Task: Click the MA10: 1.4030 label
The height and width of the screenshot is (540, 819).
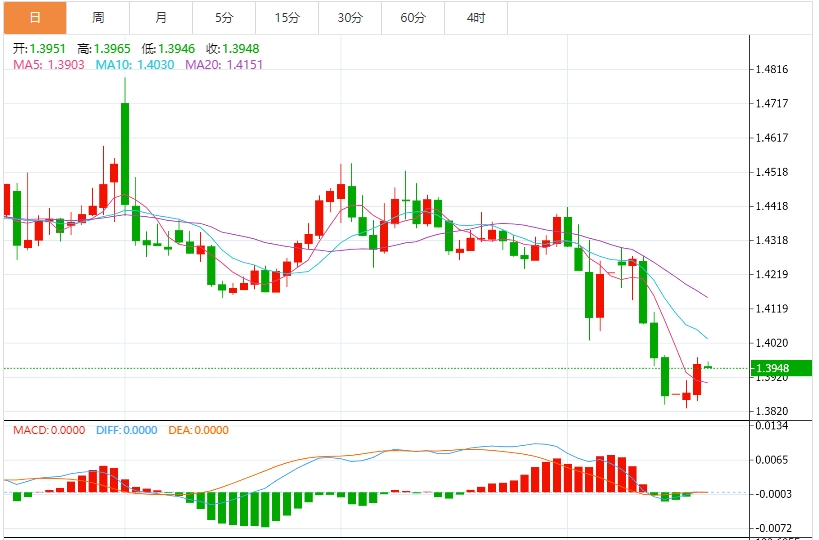Action: [135, 65]
